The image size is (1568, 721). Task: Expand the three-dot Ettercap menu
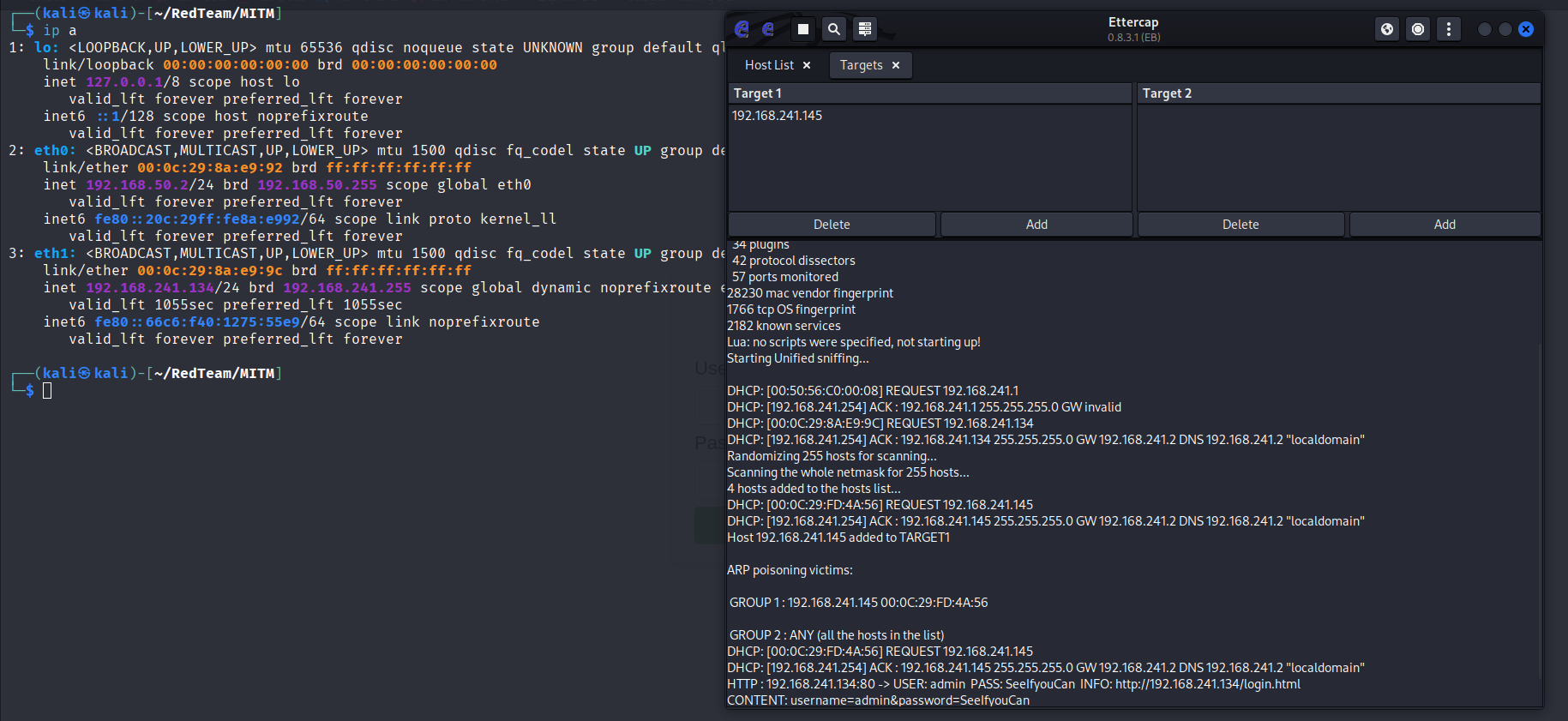(x=1449, y=29)
